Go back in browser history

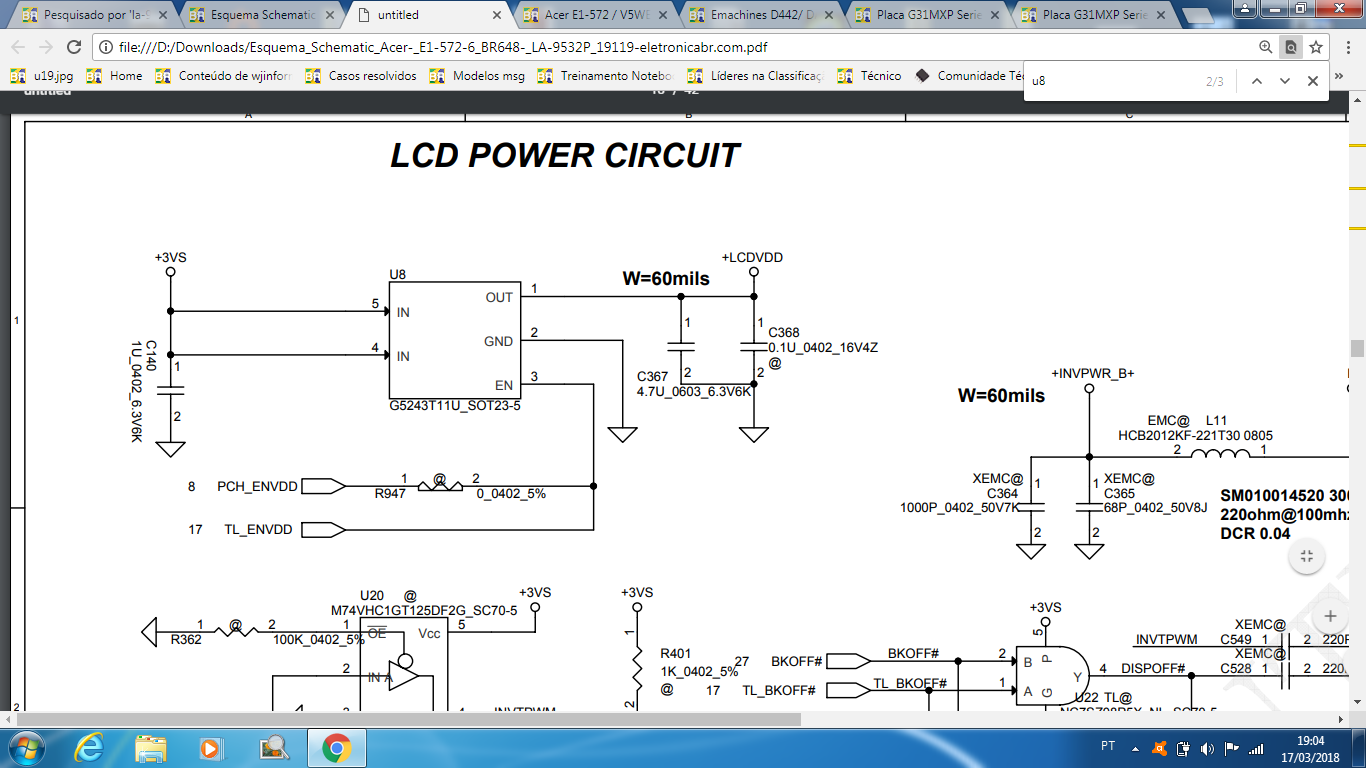18,47
